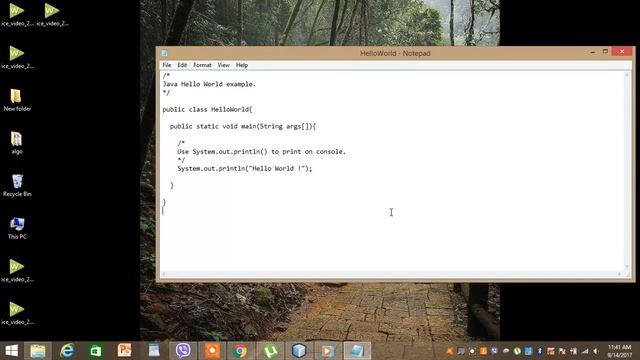Click the HelloWorld - Notepad title bar

395,53
